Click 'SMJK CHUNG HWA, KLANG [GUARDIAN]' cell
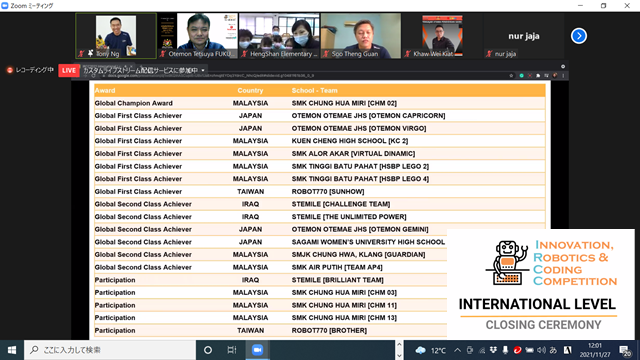 coord(358,255)
